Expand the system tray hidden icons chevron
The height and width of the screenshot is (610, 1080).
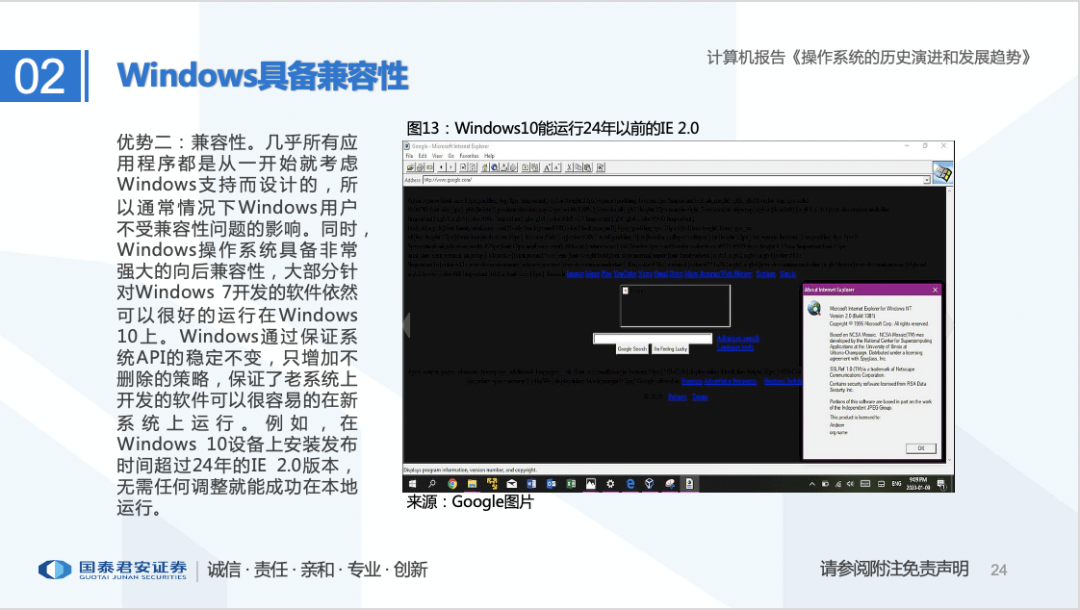(811, 484)
